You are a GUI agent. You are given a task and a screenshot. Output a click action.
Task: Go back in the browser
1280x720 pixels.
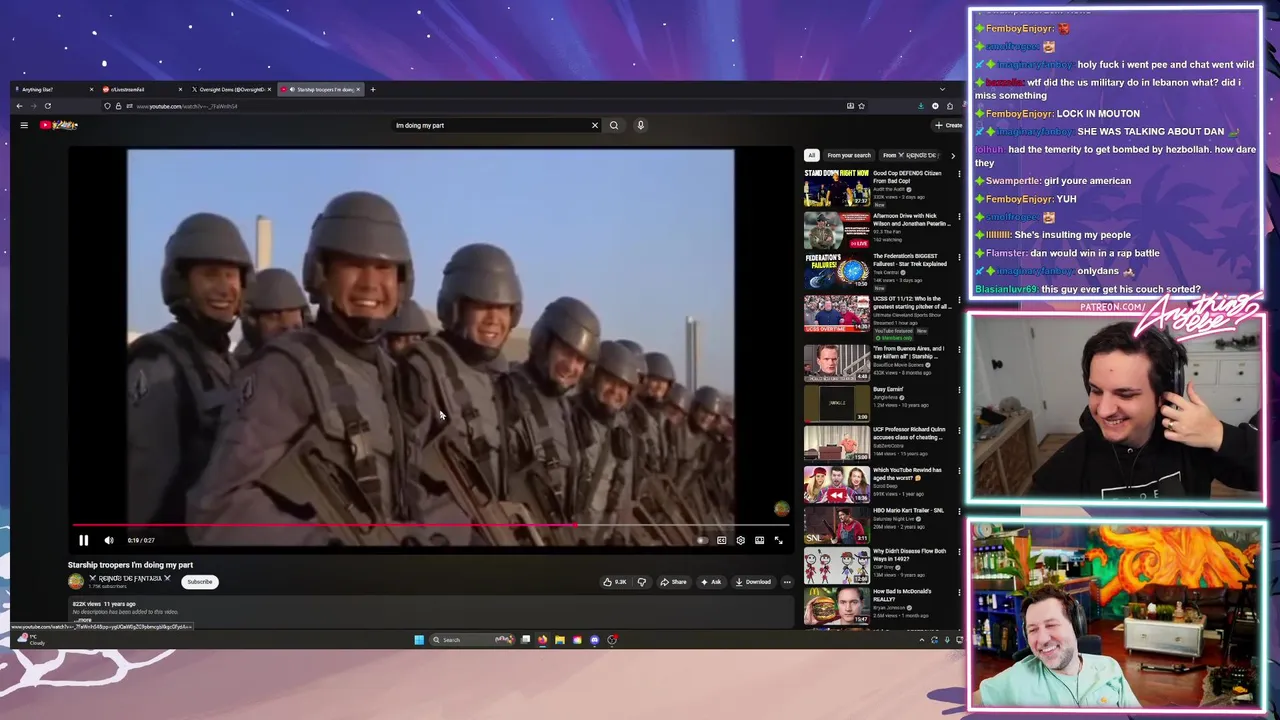tap(19, 106)
